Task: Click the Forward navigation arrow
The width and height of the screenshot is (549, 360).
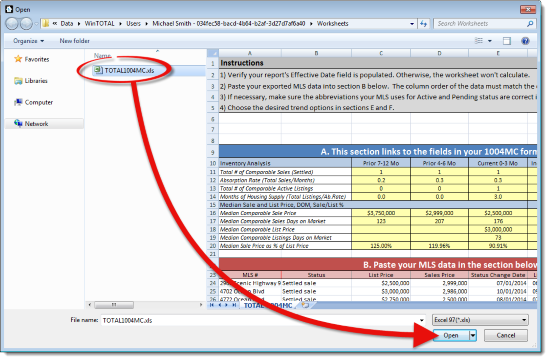Action: [x=27, y=23]
